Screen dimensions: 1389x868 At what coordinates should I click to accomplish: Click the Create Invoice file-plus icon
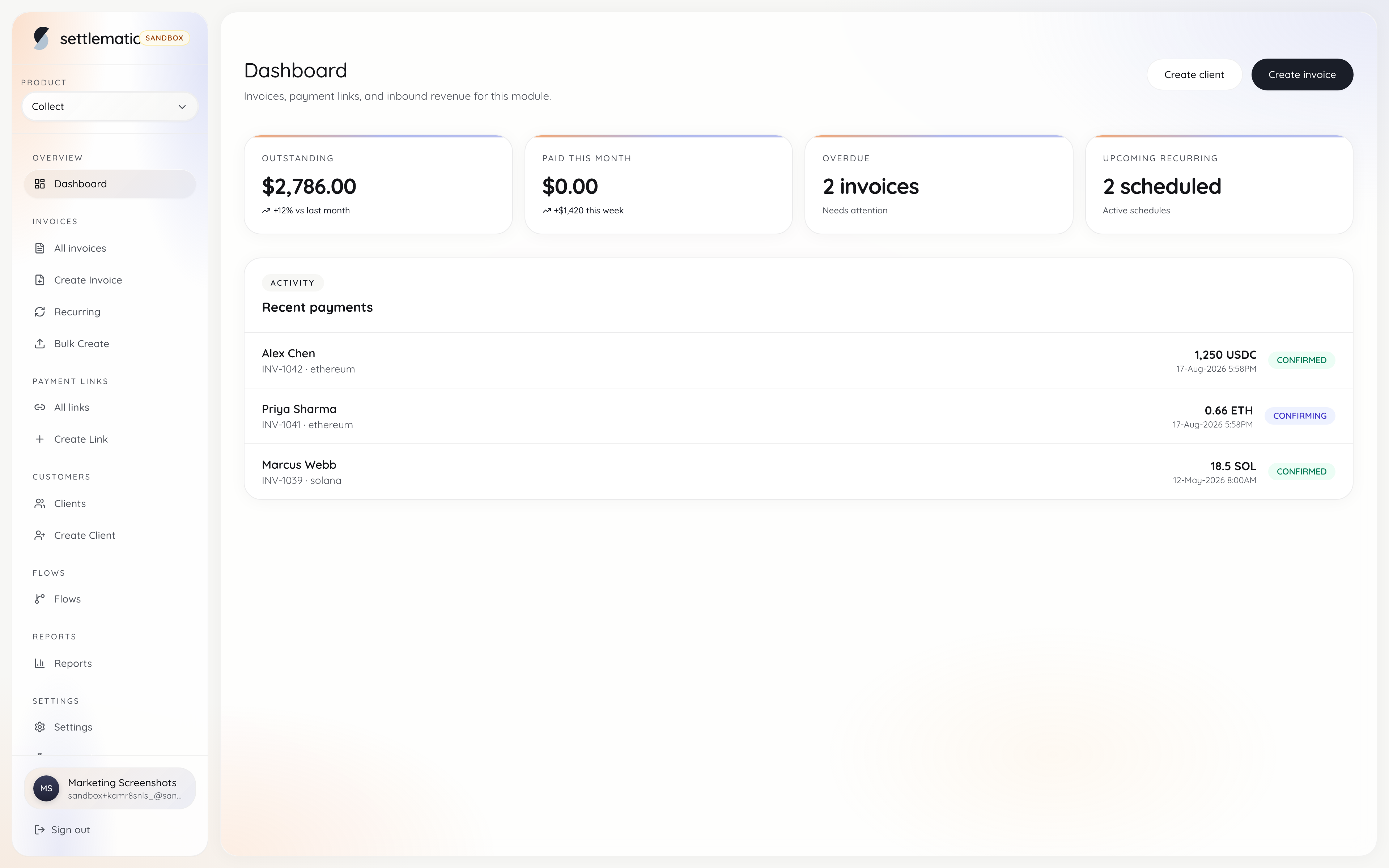coord(39,280)
